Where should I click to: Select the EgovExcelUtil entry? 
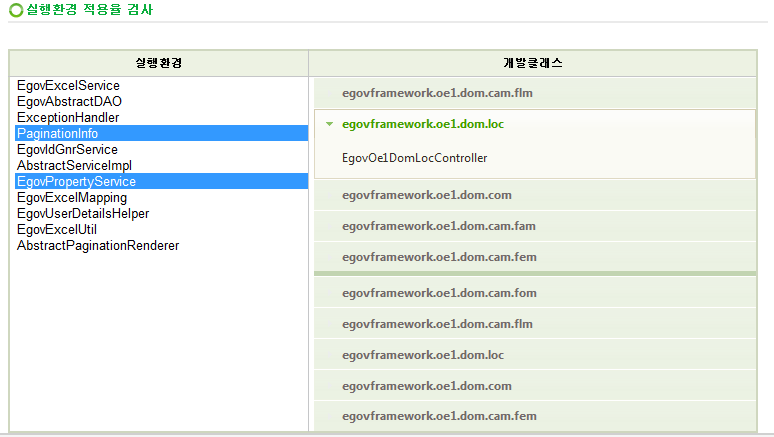coord(57,230)
